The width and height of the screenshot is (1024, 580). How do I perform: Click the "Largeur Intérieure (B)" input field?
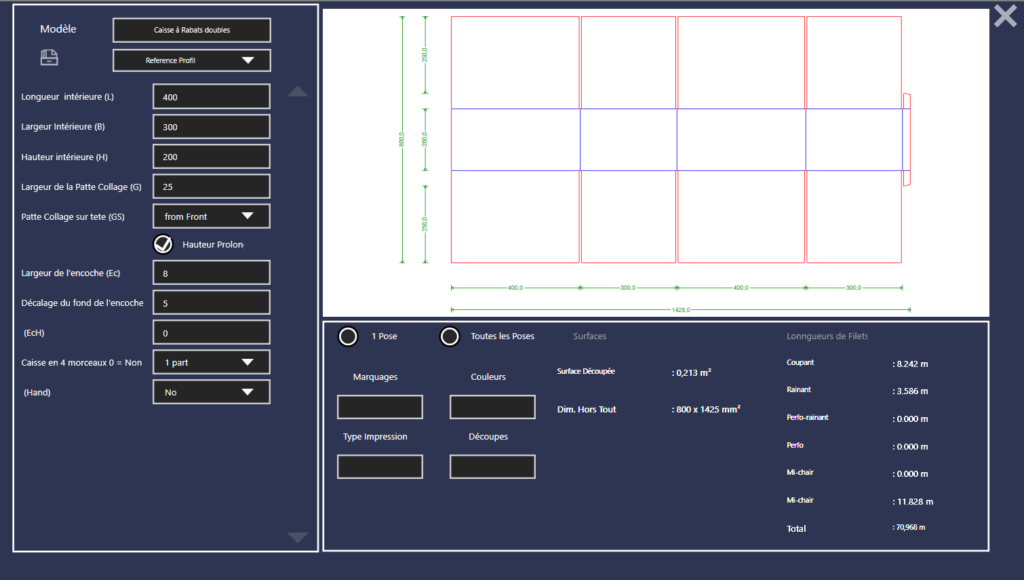pos(210,126)
